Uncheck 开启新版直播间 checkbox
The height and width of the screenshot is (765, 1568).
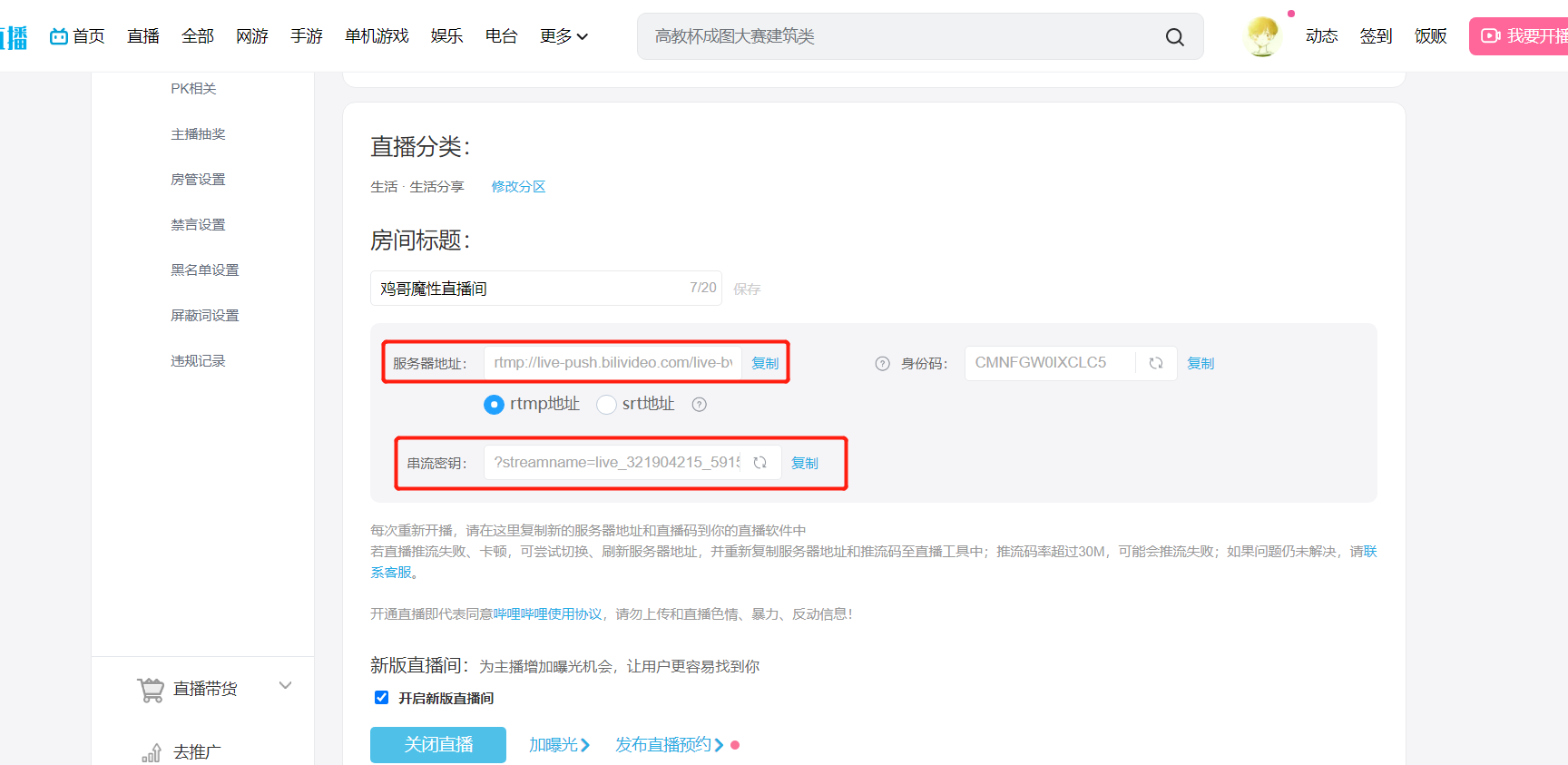[x=381, y=698]
